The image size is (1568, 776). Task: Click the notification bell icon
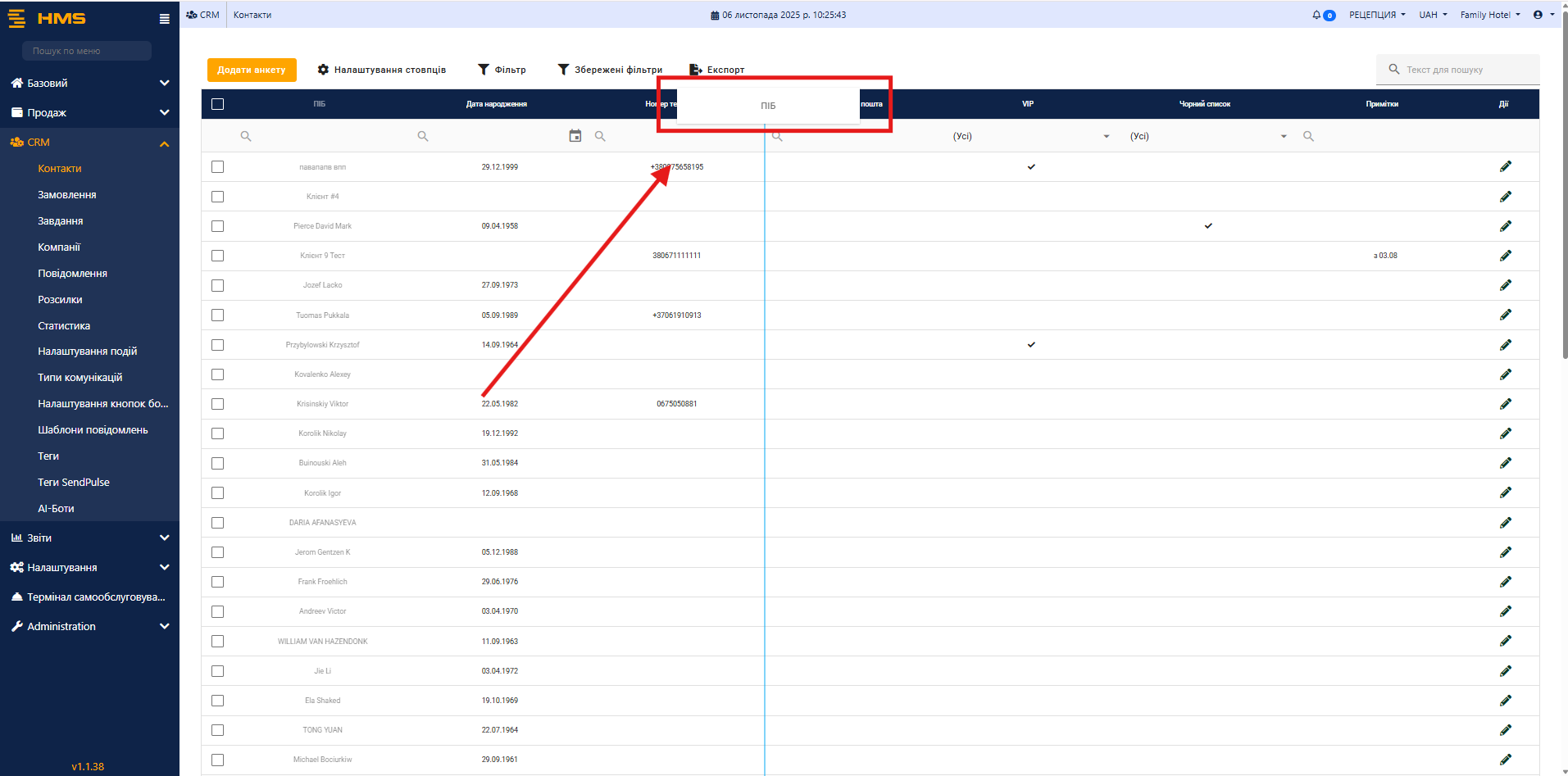tap(1316, 15)
